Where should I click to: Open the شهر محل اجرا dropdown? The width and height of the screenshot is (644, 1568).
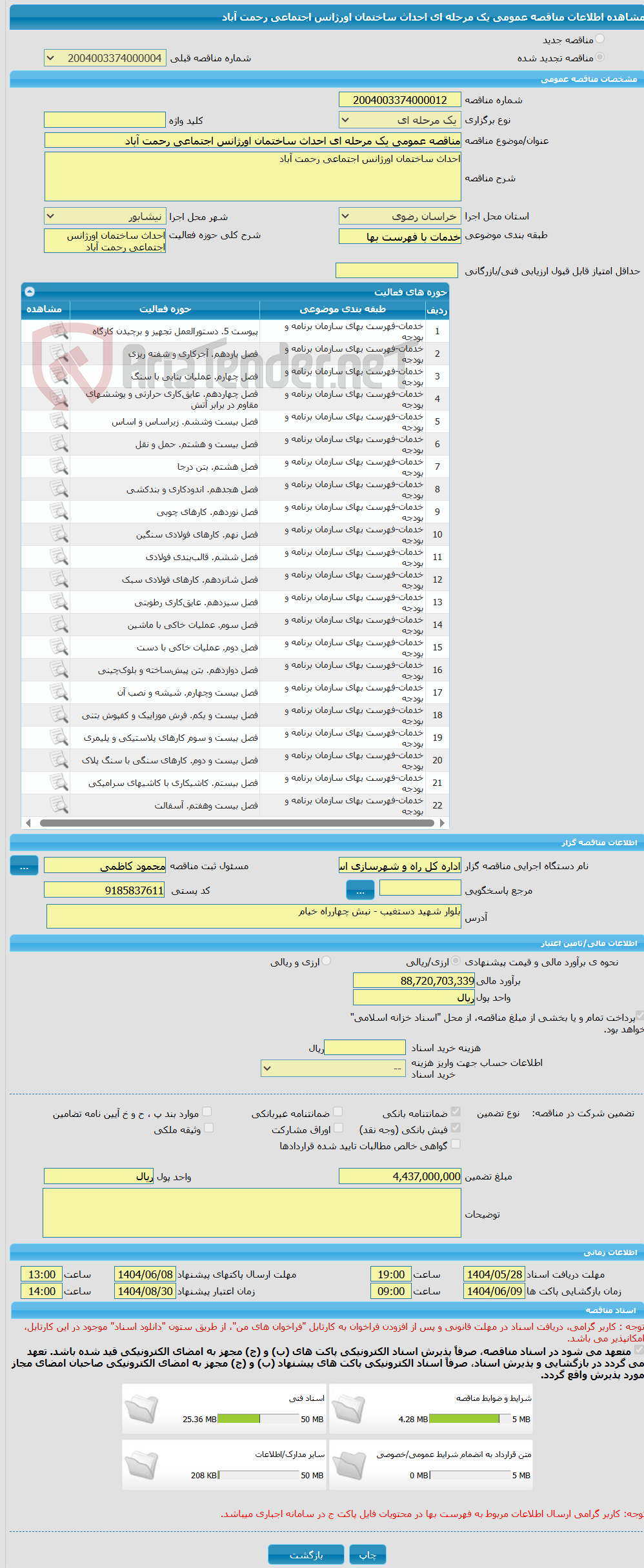click(x=105, y=216)
